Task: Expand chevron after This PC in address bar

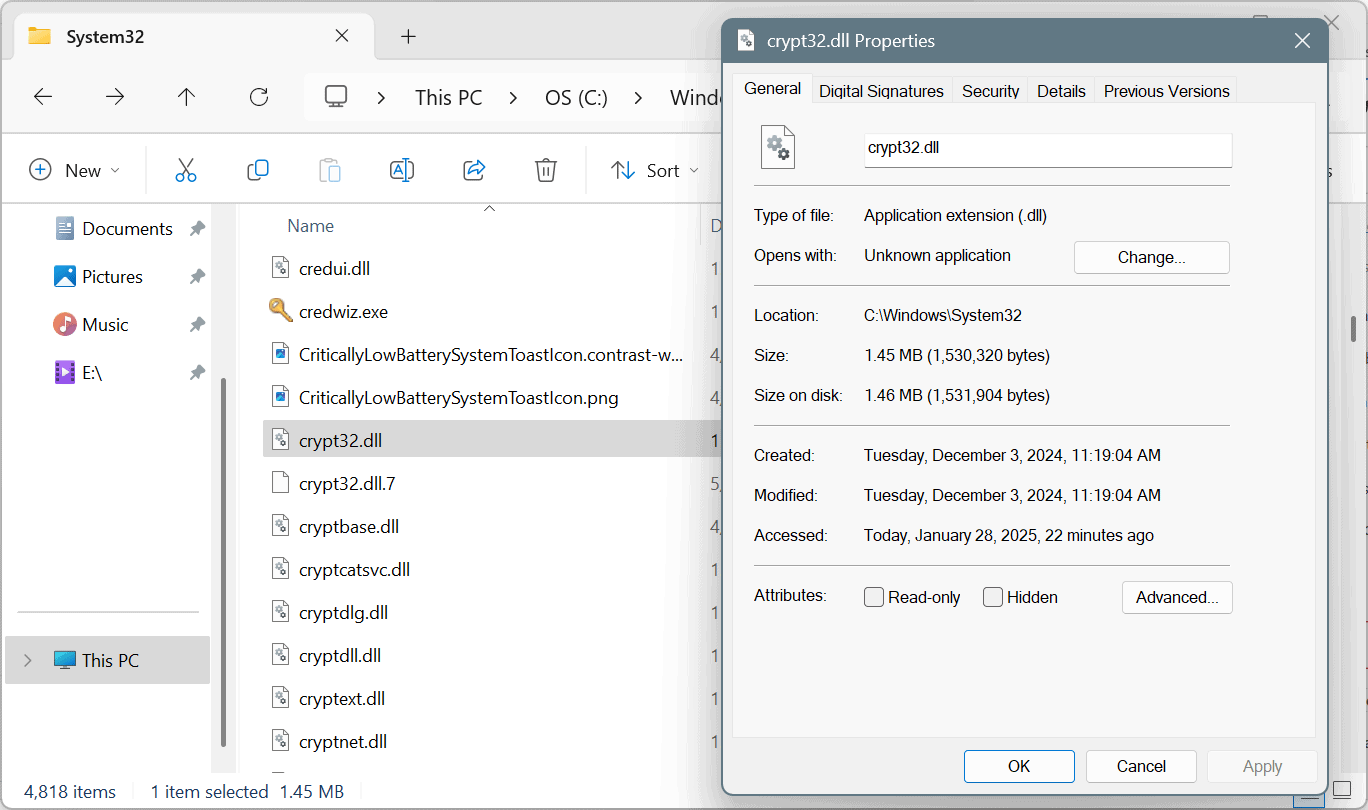Action: [x=513, y=97]
